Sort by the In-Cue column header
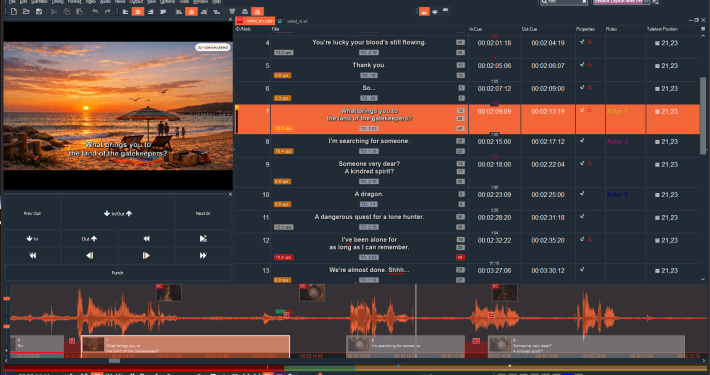The image size is (710, 375). 494,29
